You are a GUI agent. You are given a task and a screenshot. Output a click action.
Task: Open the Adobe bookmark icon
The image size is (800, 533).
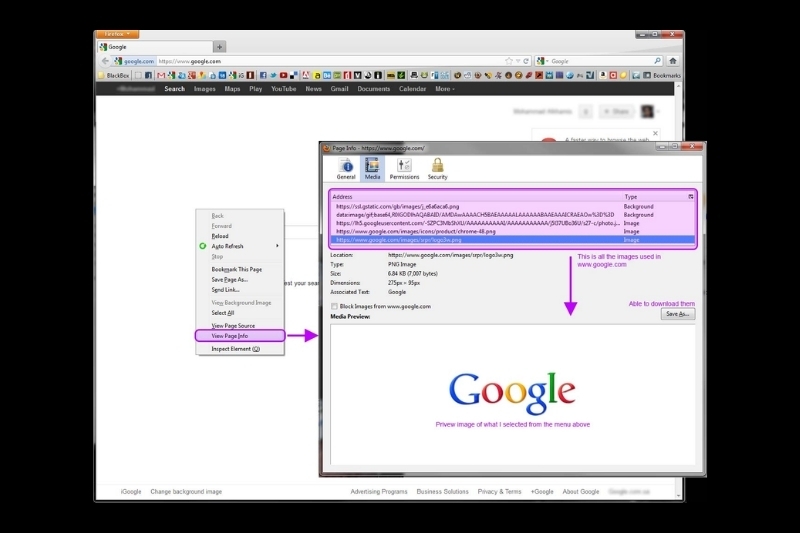pyautogui.click(x=306, y=75)
